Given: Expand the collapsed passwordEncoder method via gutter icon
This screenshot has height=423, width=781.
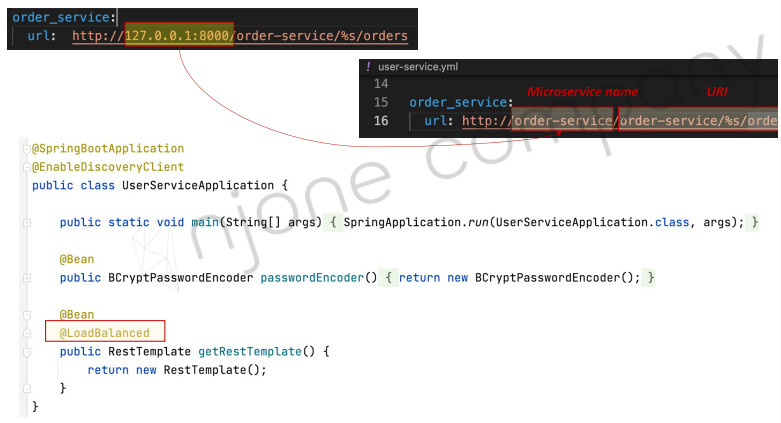Looking at the screenshot, I should coord(27,278).
